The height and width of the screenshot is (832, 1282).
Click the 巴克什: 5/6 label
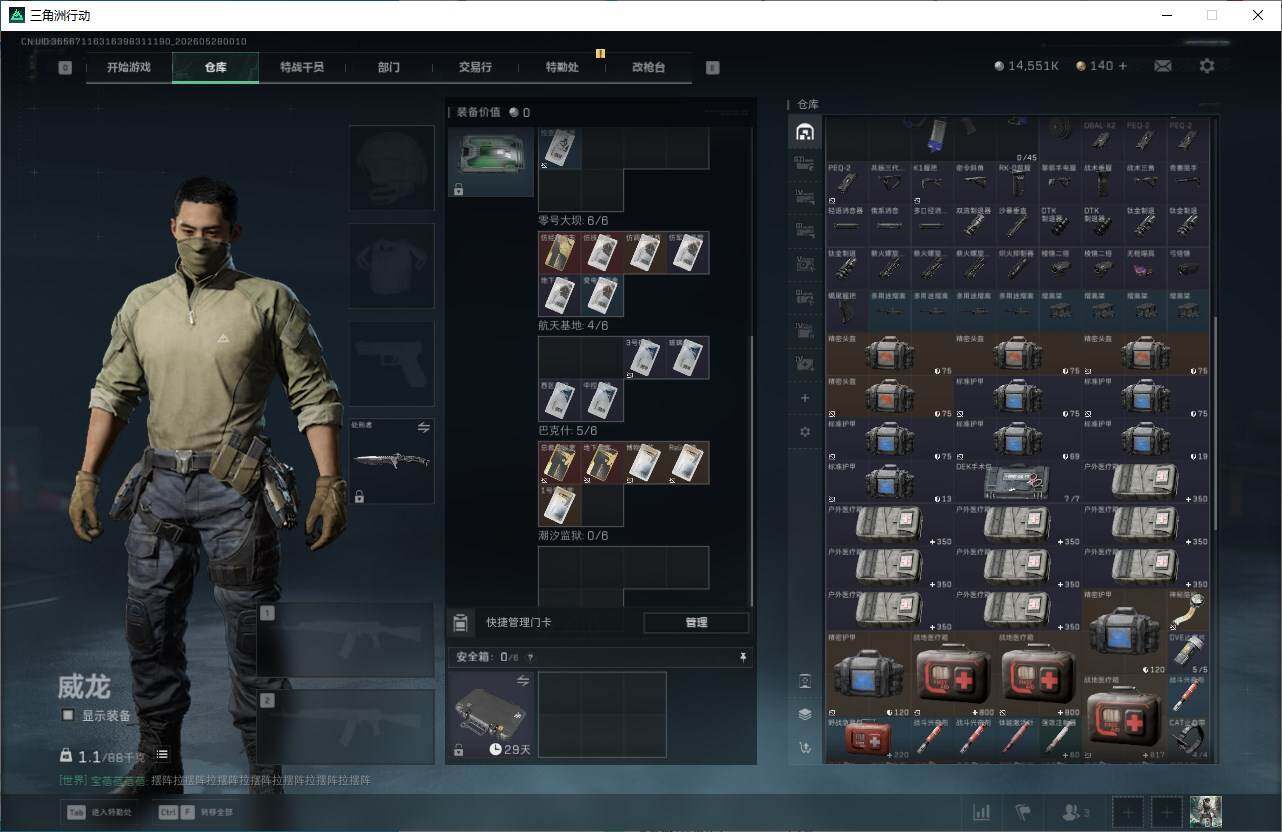pyautogui.click(x=567, y=430)
